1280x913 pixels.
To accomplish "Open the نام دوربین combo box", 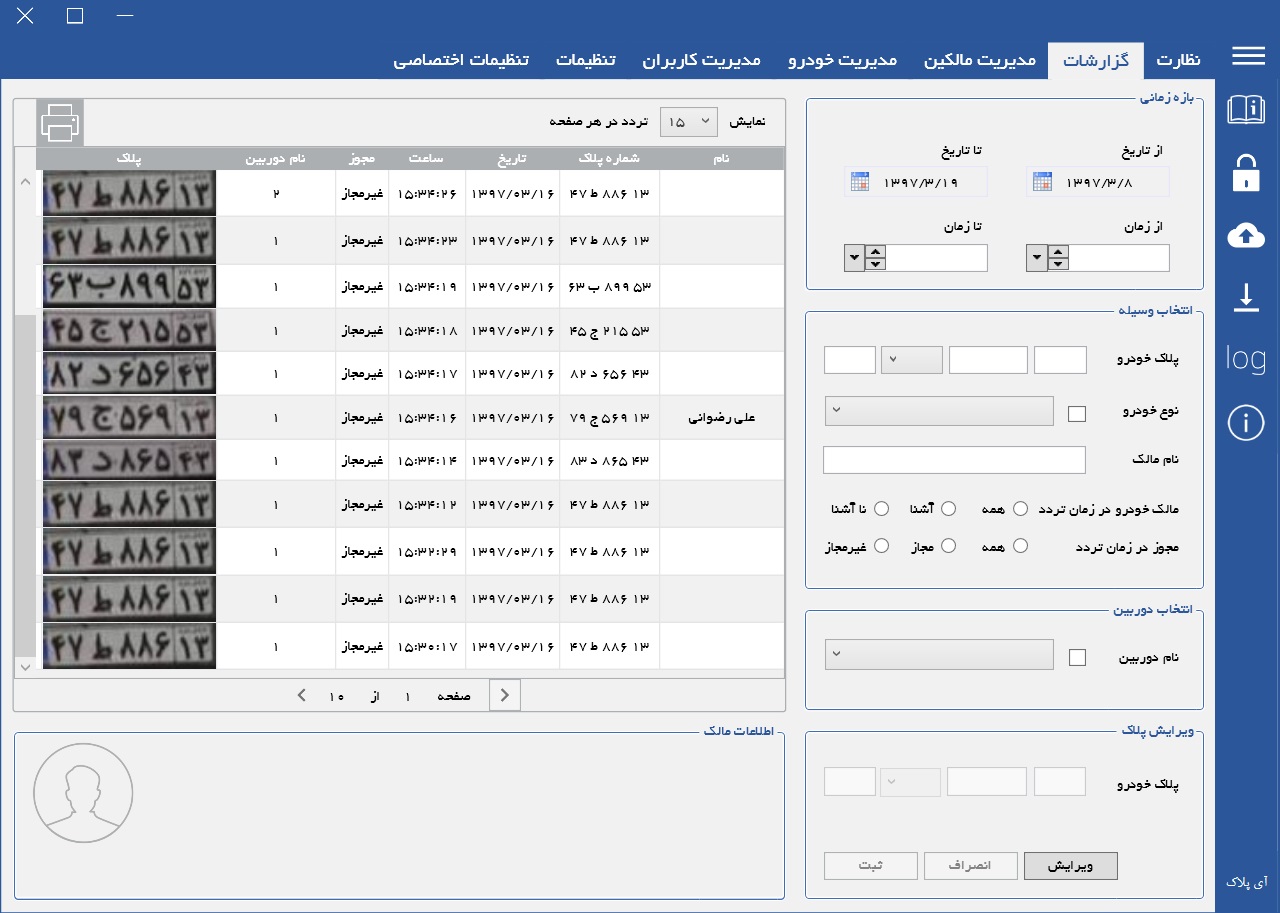I will pyautogui.click(x=938, y=655).
